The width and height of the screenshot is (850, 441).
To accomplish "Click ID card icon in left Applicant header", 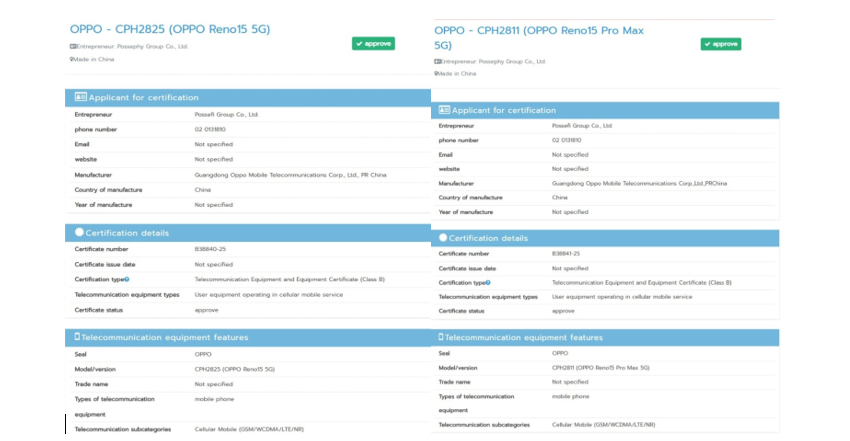I will 81,97.
